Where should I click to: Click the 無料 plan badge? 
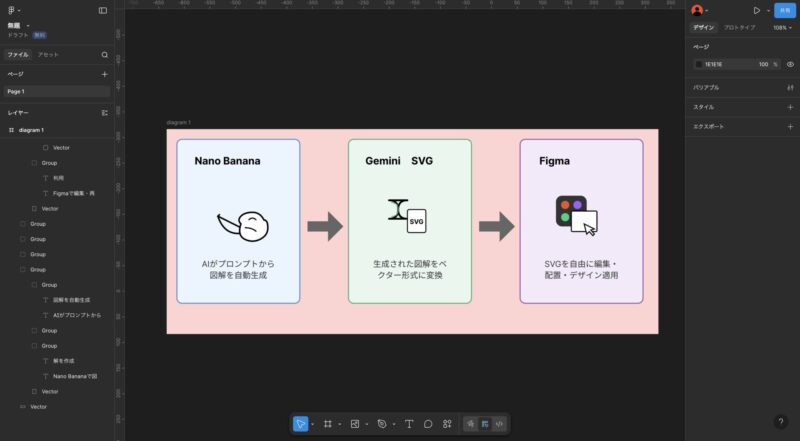click(39, 35)
